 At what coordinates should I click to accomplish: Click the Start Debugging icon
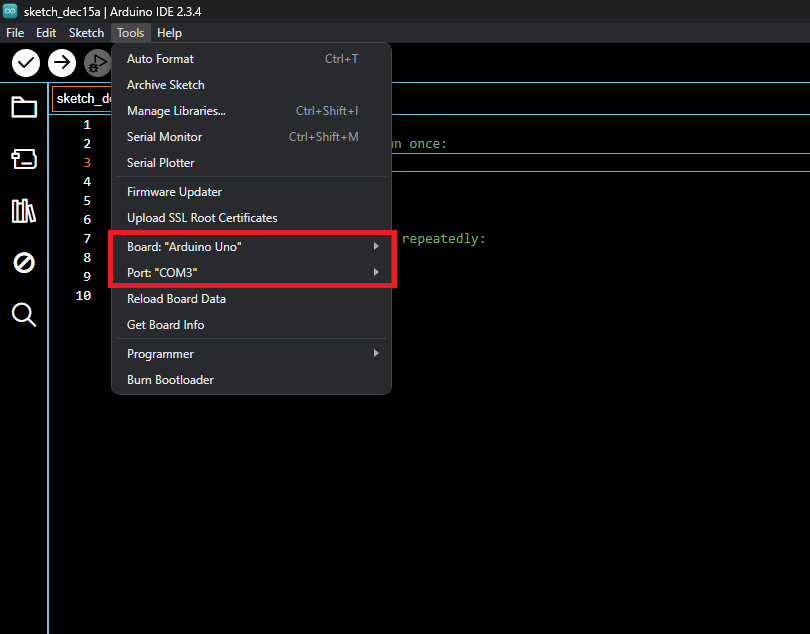[97, 63]
